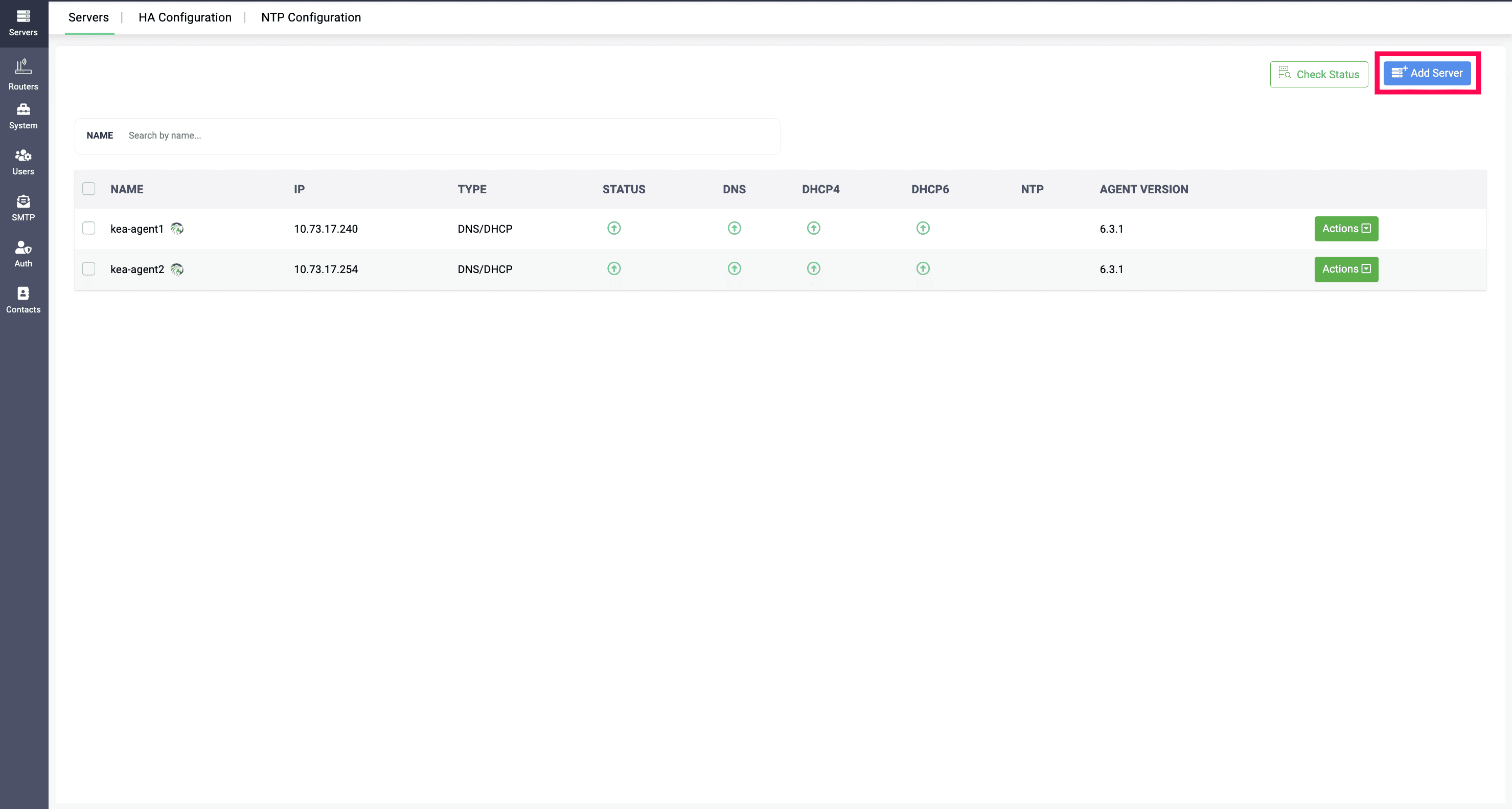Switch to the NTP Configuration tab
This screenshot has width=1512, height=809.
coord(311,17)
